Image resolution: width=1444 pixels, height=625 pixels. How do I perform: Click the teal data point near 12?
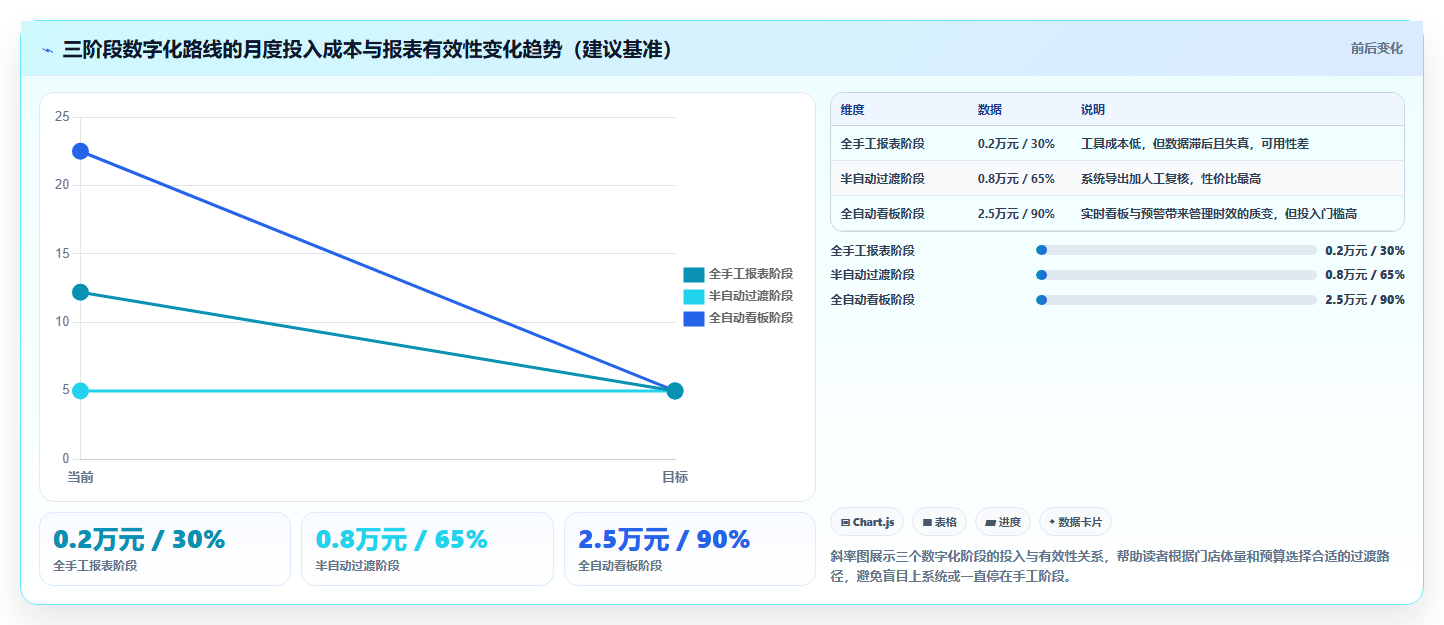pos(80,292)
